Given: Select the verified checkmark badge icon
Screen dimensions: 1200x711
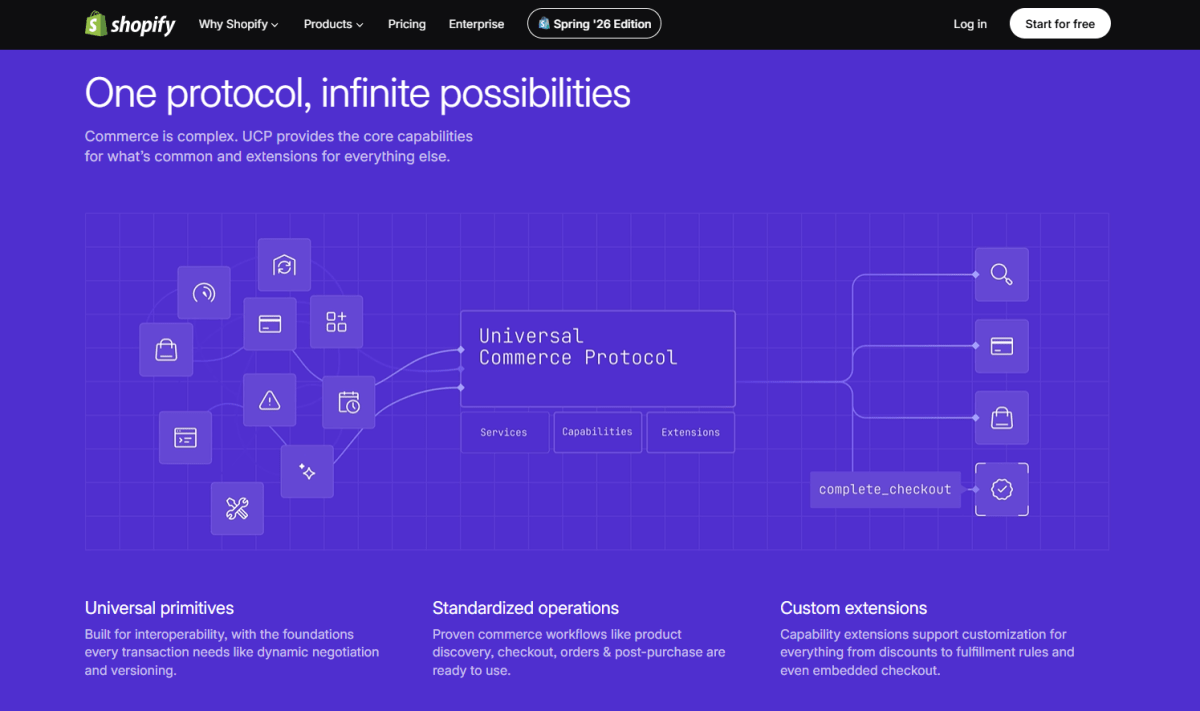Looking at the screenshot, I should coord(1001,489).
